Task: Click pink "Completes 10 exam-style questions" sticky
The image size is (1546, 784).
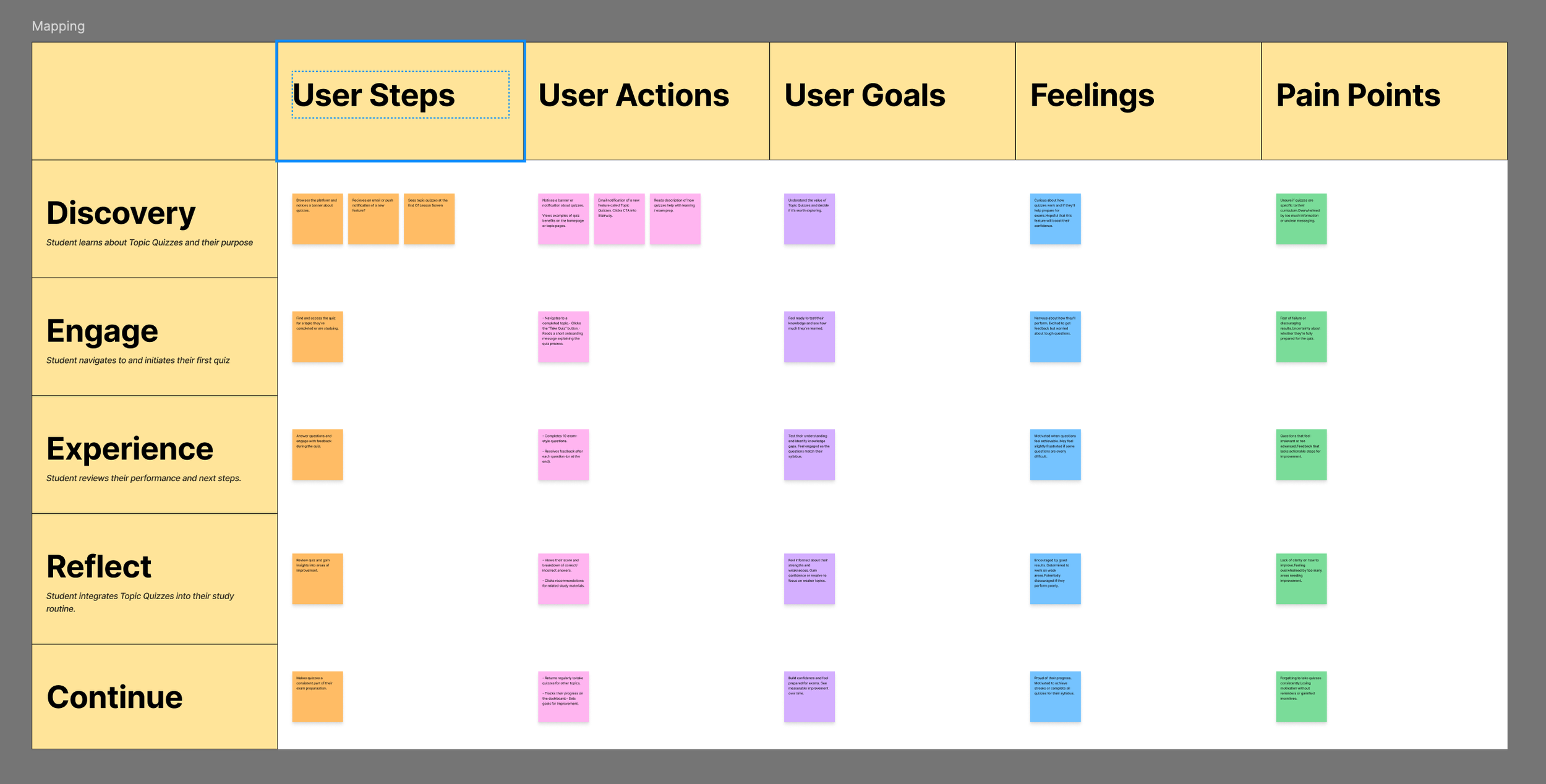Action: pyautogui.click(x=563, y=454)
